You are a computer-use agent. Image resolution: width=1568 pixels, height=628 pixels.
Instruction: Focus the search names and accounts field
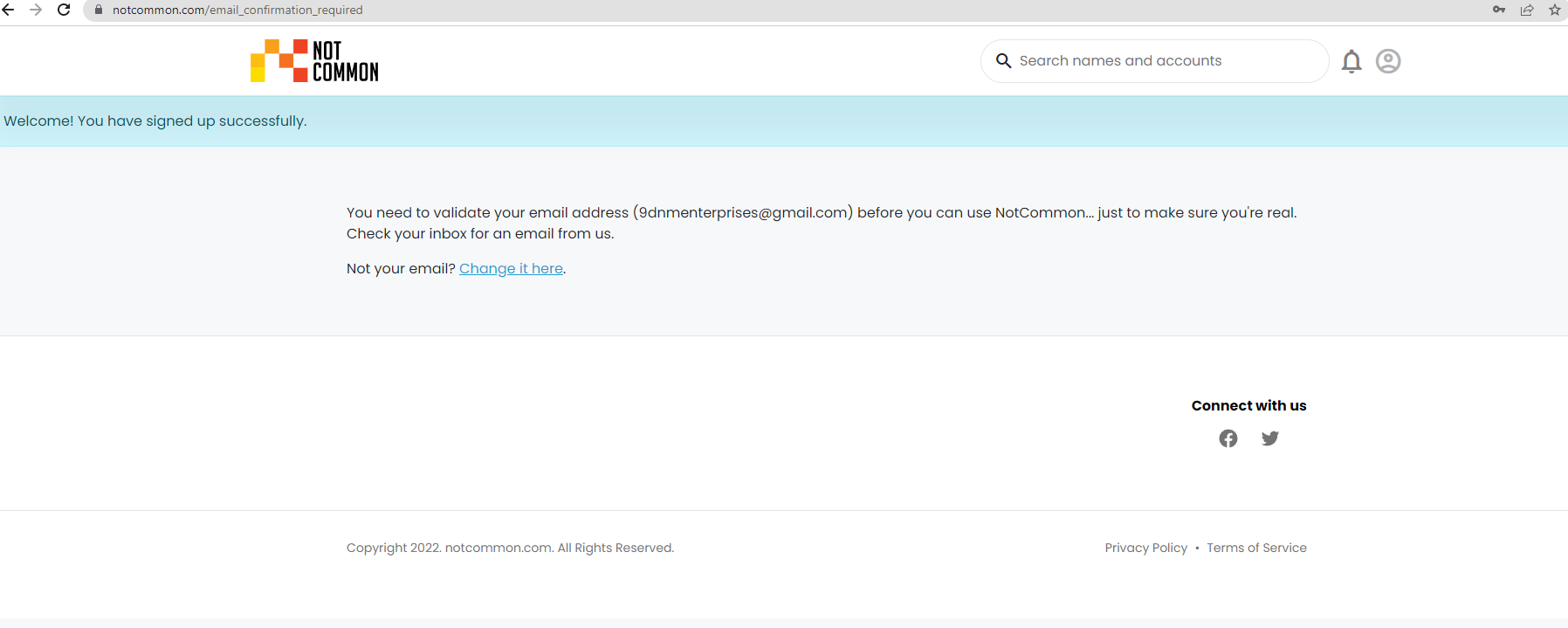point(1154,61)
